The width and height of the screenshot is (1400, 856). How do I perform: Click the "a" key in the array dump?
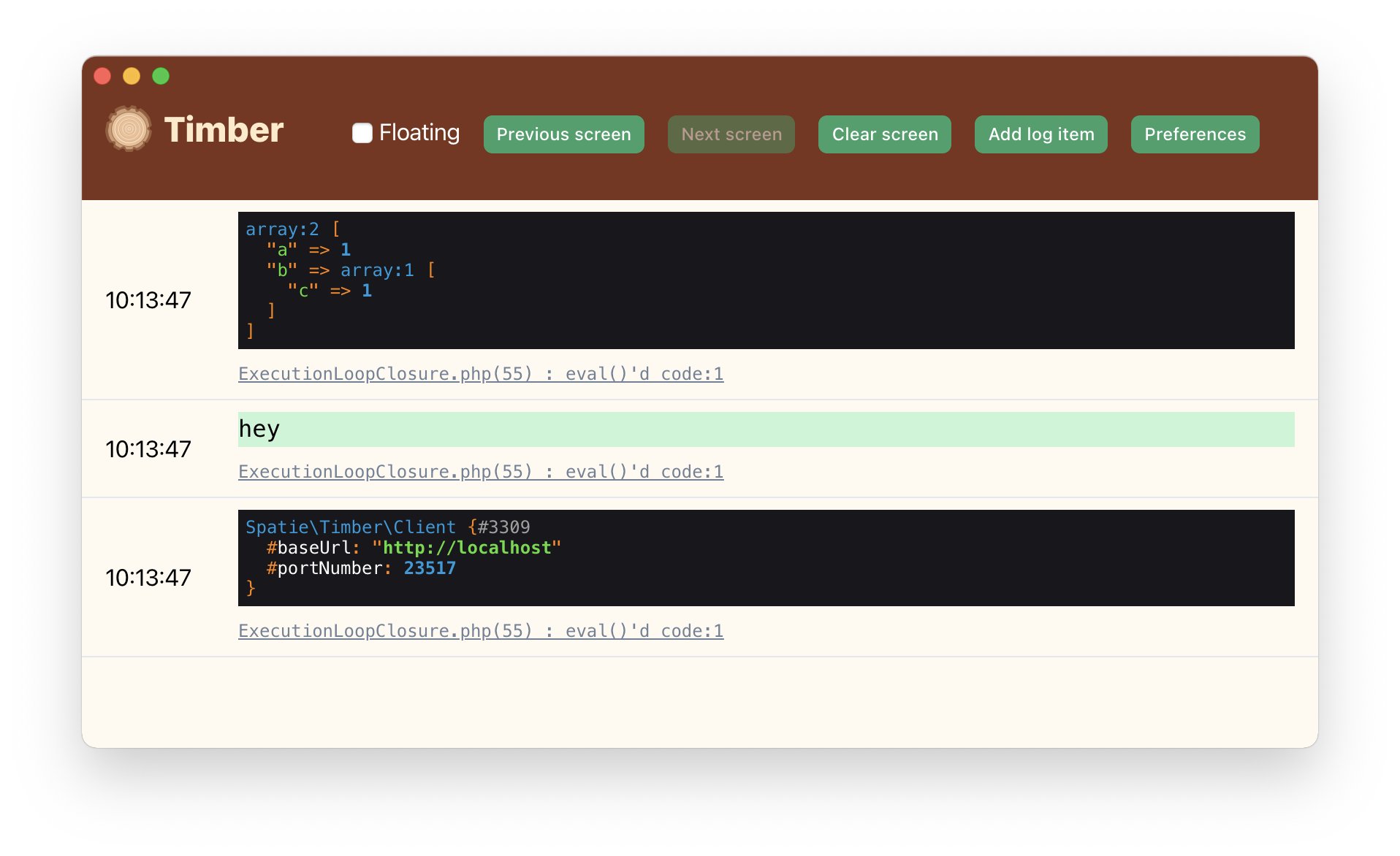(282, 250)
